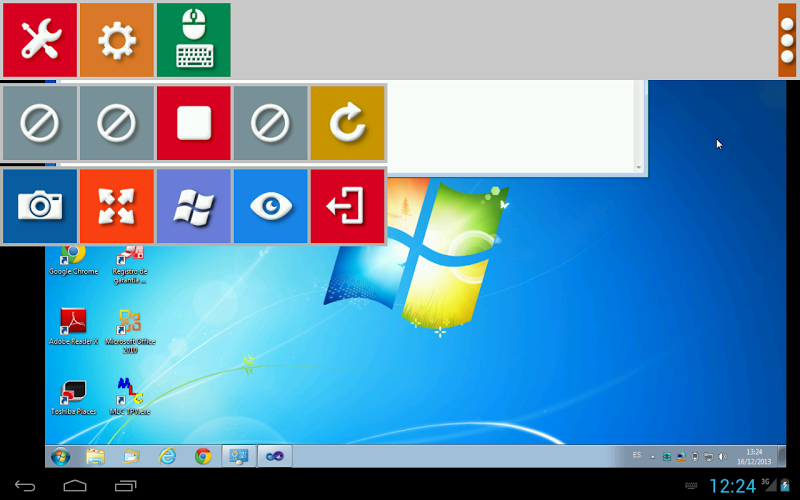Viewport: 800px width, 500px height.
Task: Tap the disabled tile between stop and refresh
Action: [270, 123]
